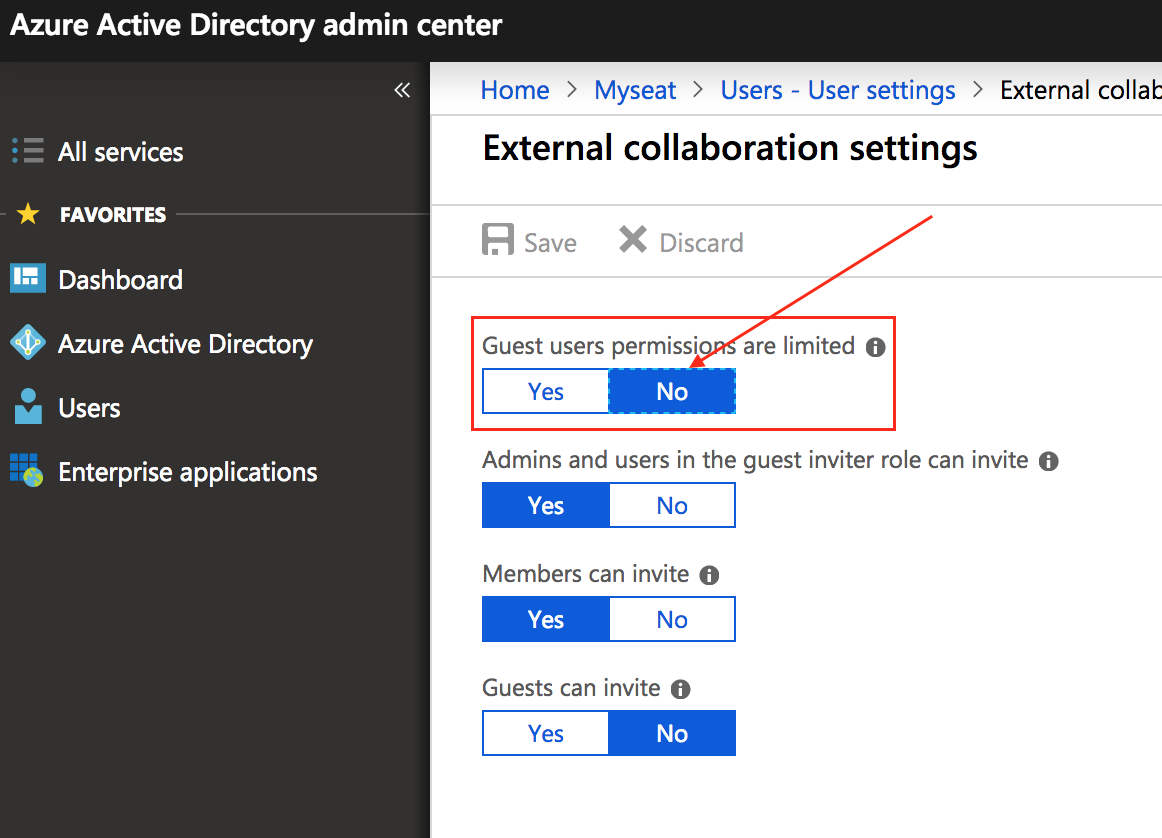Click the Users person icon

28,406
